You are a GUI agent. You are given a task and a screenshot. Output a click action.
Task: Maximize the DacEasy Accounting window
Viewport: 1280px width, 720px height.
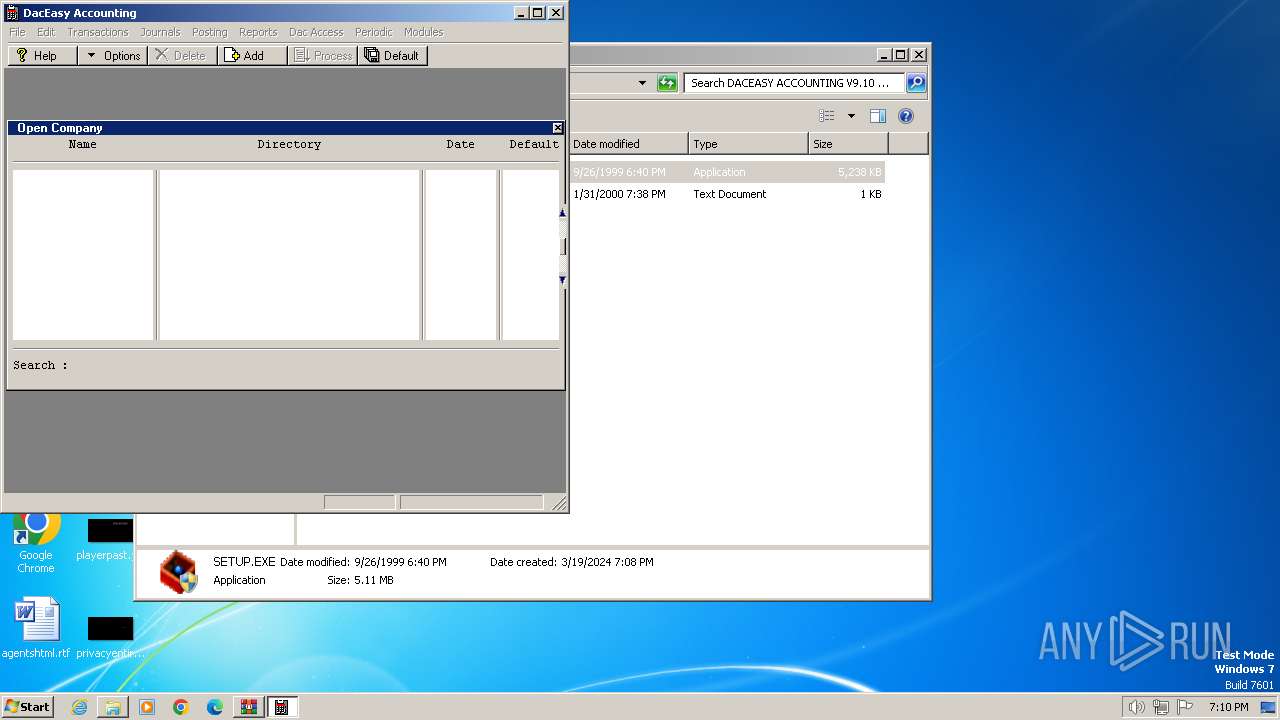click(x=538, y=13)
